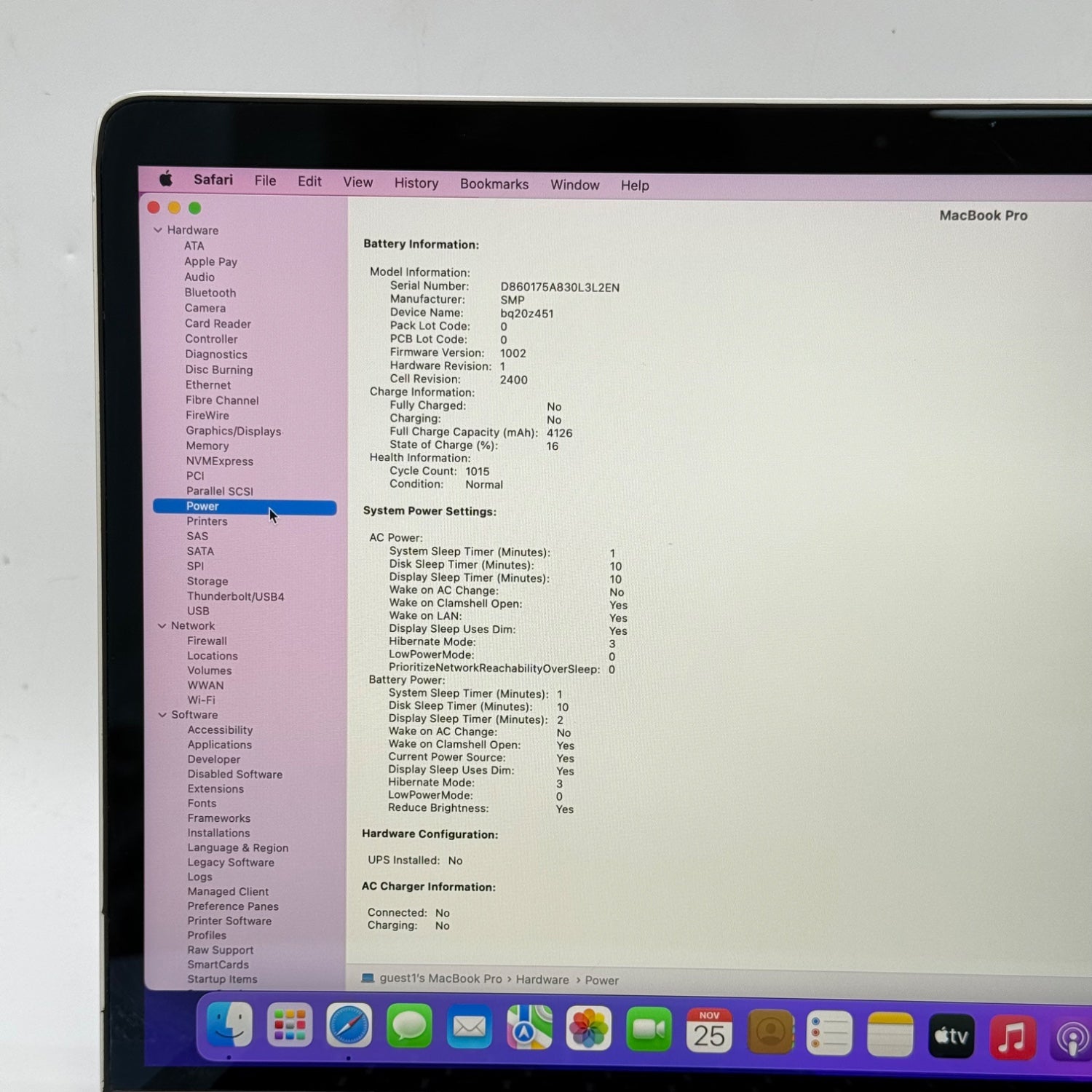The width and height of the screenshot is (1092, 1092).
Task: Collapse the Software section chevron
Action: coord(162,715)
